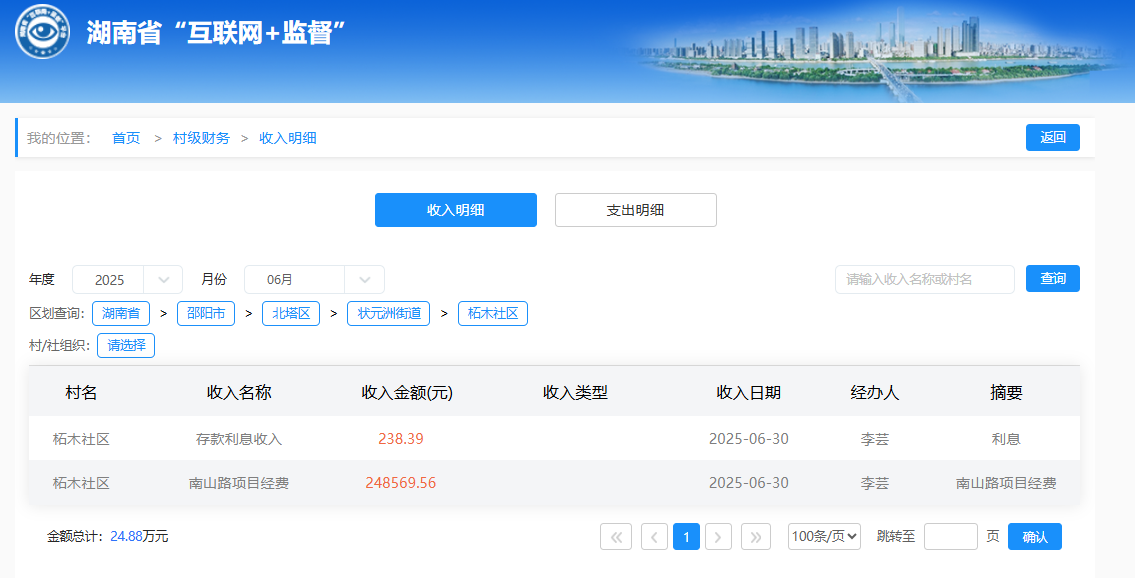Click the 收入金额(元) column header
Viewport: 1135px width, 578px height.
[407, 392]
